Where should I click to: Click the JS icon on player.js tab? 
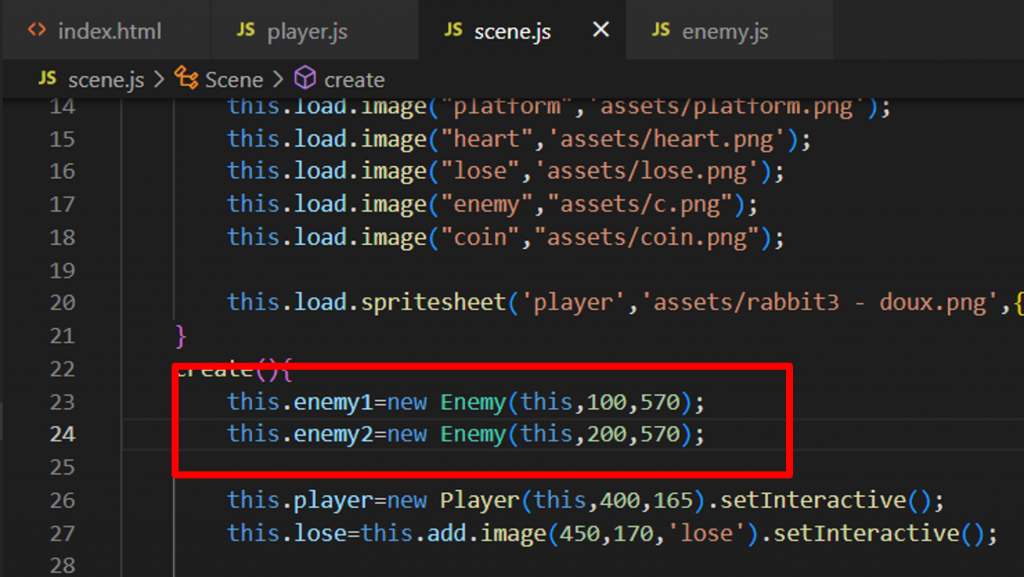click(246, 29)
